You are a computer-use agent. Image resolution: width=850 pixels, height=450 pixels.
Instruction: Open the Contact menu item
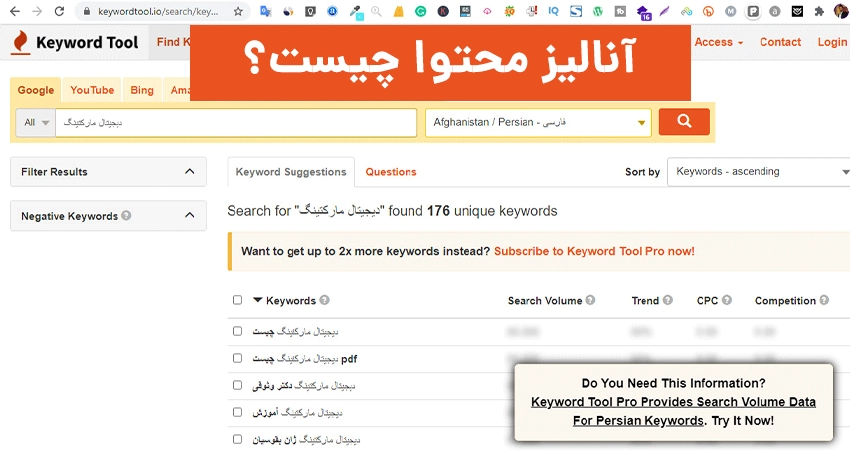click(x=780, y=42)
